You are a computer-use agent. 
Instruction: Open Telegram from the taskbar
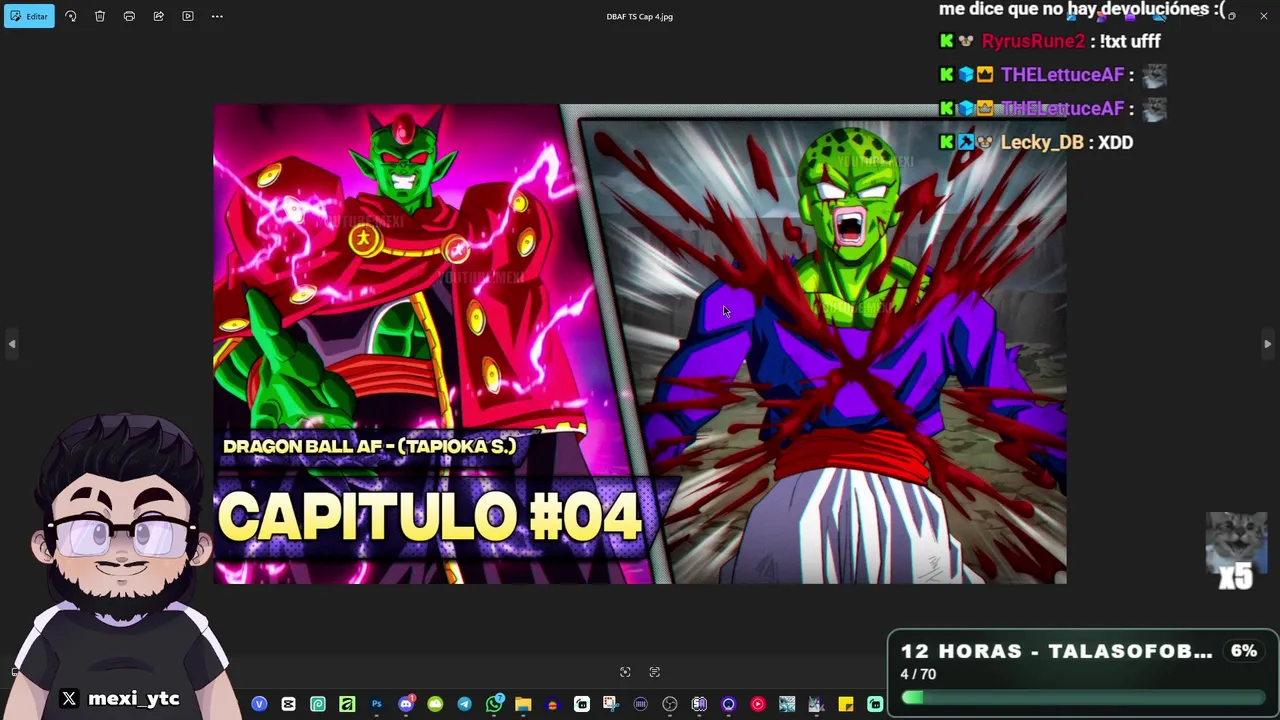point(464,704)
